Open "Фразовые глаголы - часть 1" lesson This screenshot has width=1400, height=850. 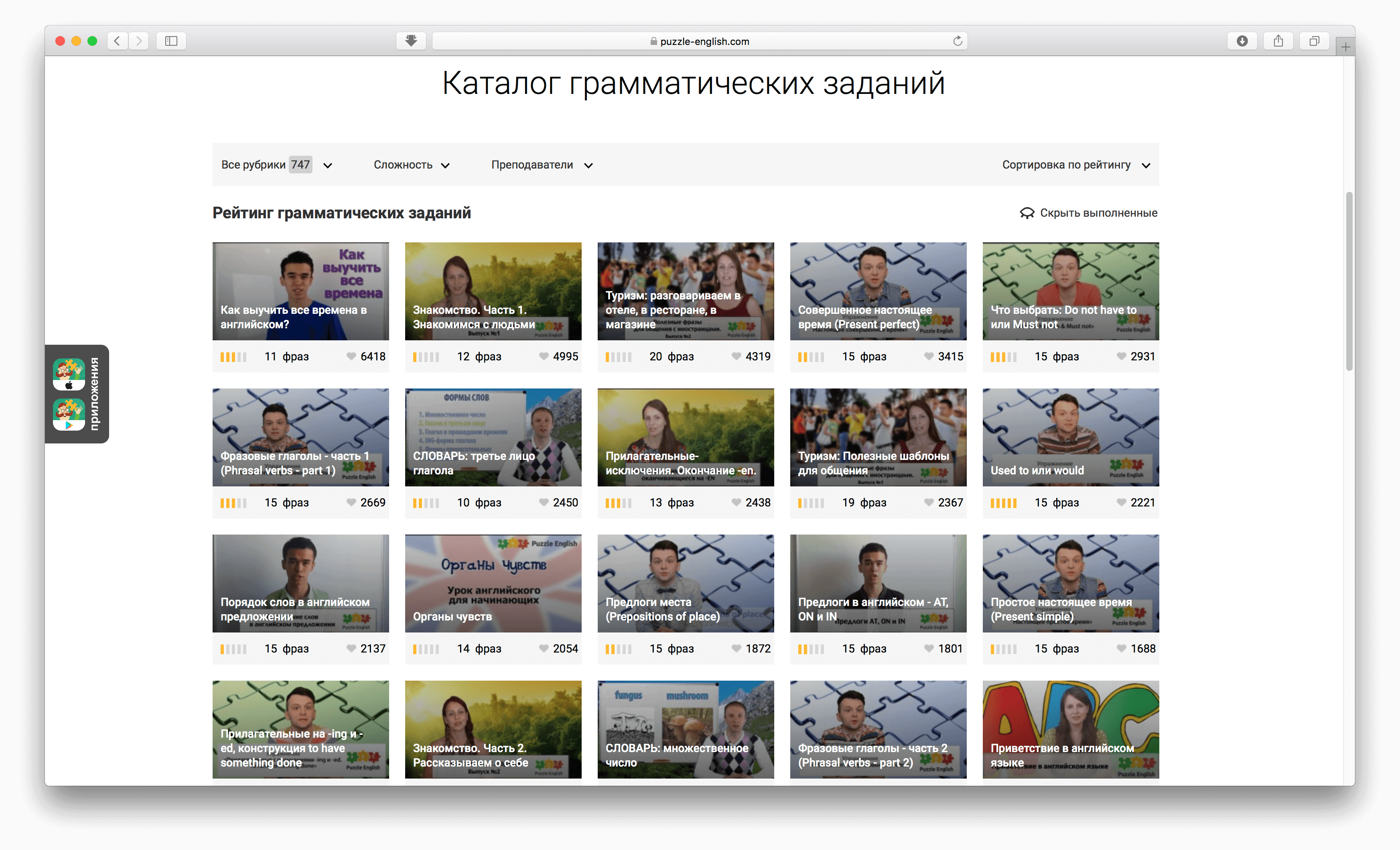[300, 437]
